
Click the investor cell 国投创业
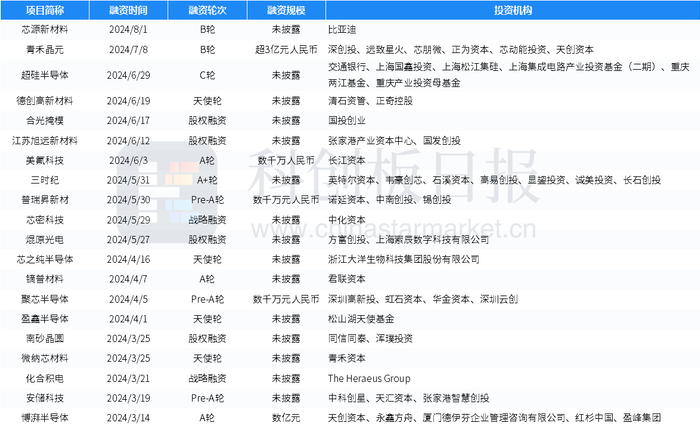pyautogui.click(x=347, y=121)
